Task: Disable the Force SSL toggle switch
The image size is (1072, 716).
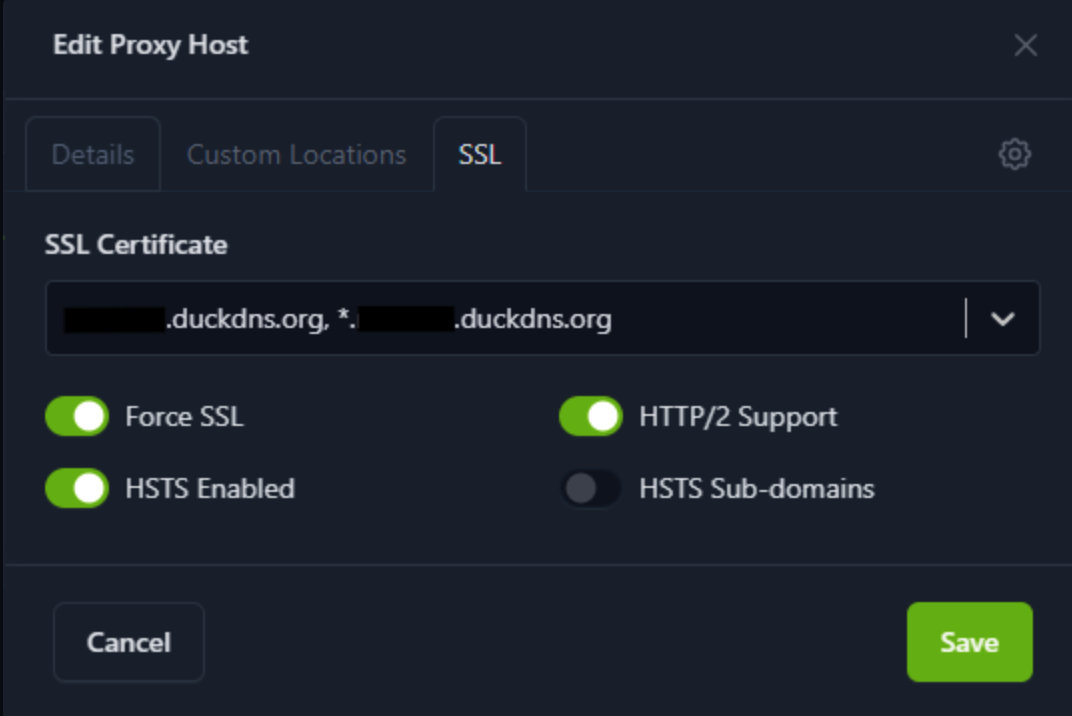Action: coord(77,416)
